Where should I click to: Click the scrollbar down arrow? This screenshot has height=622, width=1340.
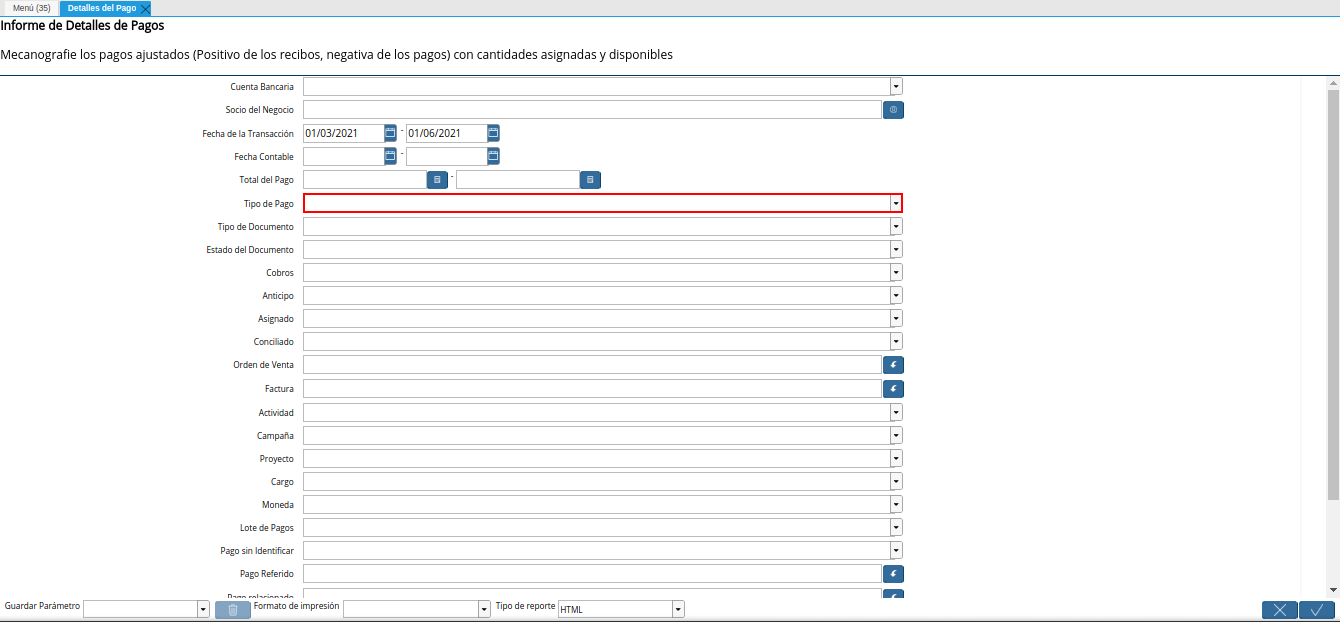1333,591
